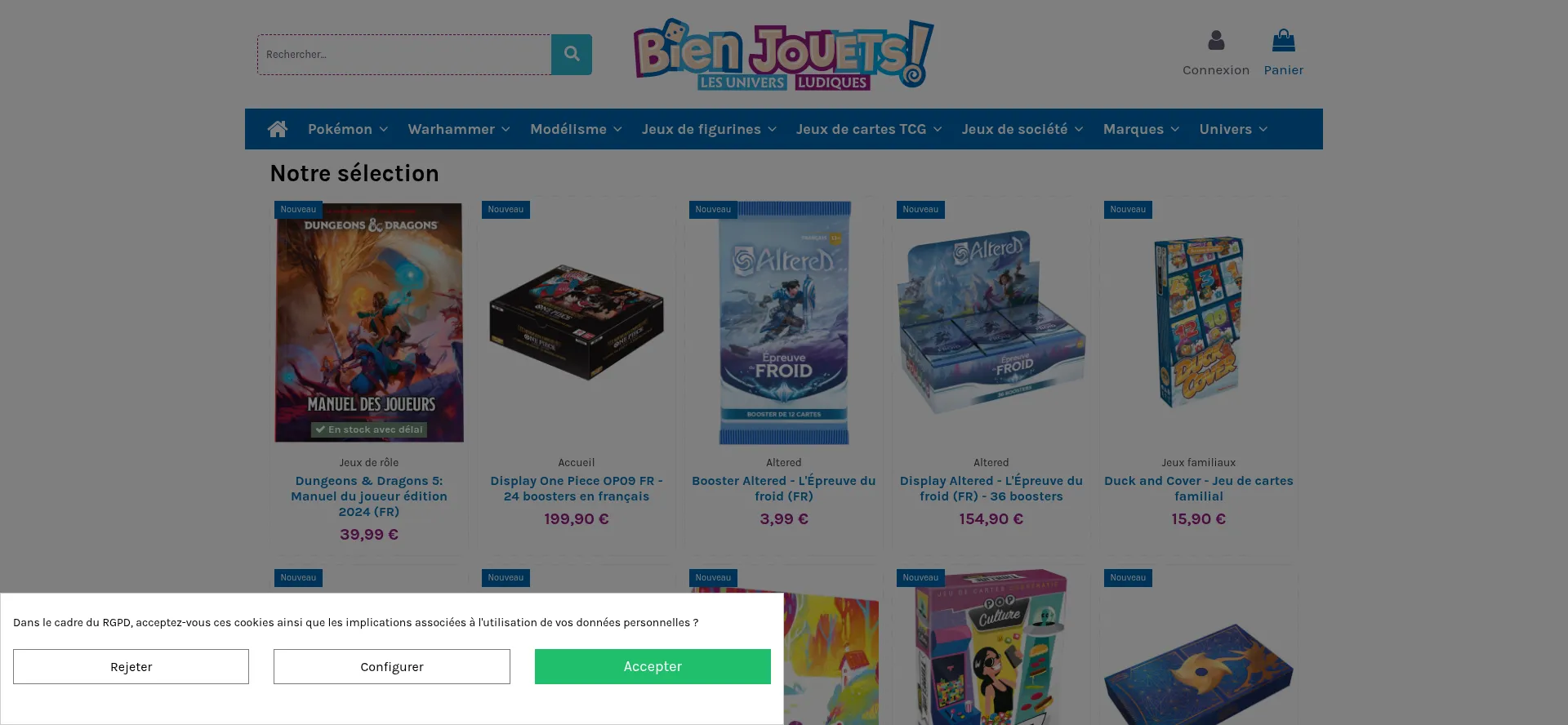Accept cookies with the Accepter button
Image resolution: width=1568 pixels, height=725 pixels.
[x=653, y=667]
